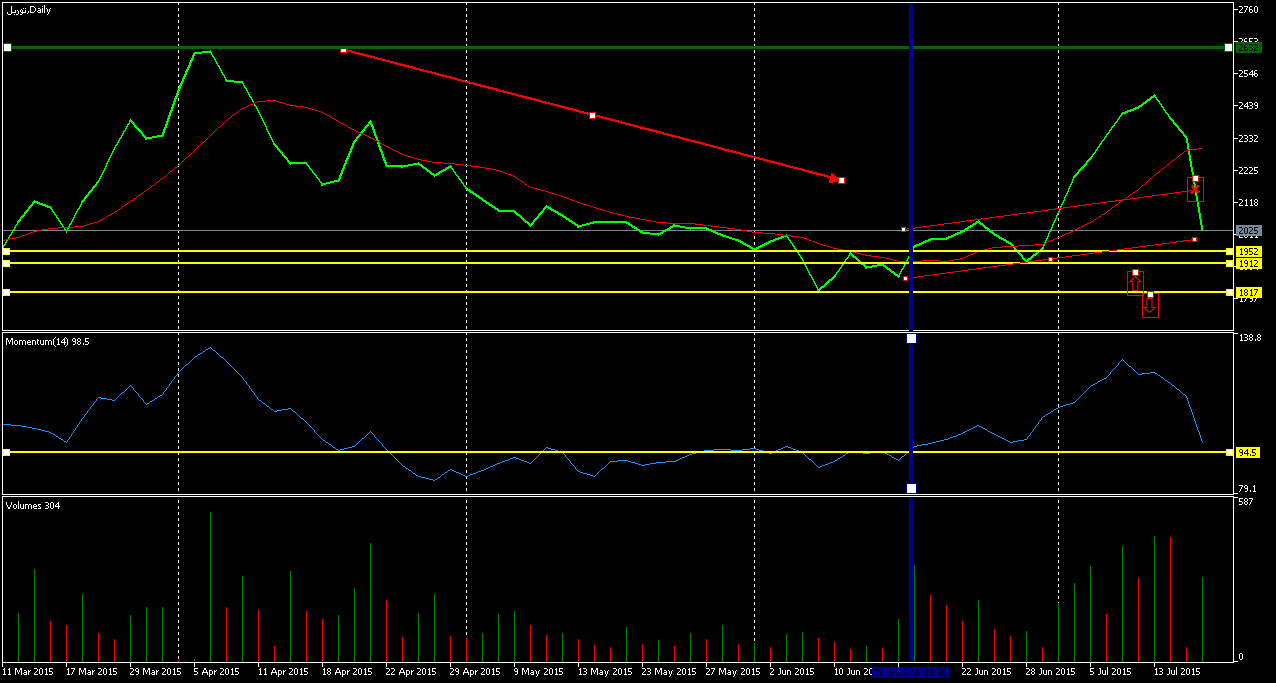Select the red down arrow marker
Viewport: 1276px width, 683px height.
(1150, 306)
